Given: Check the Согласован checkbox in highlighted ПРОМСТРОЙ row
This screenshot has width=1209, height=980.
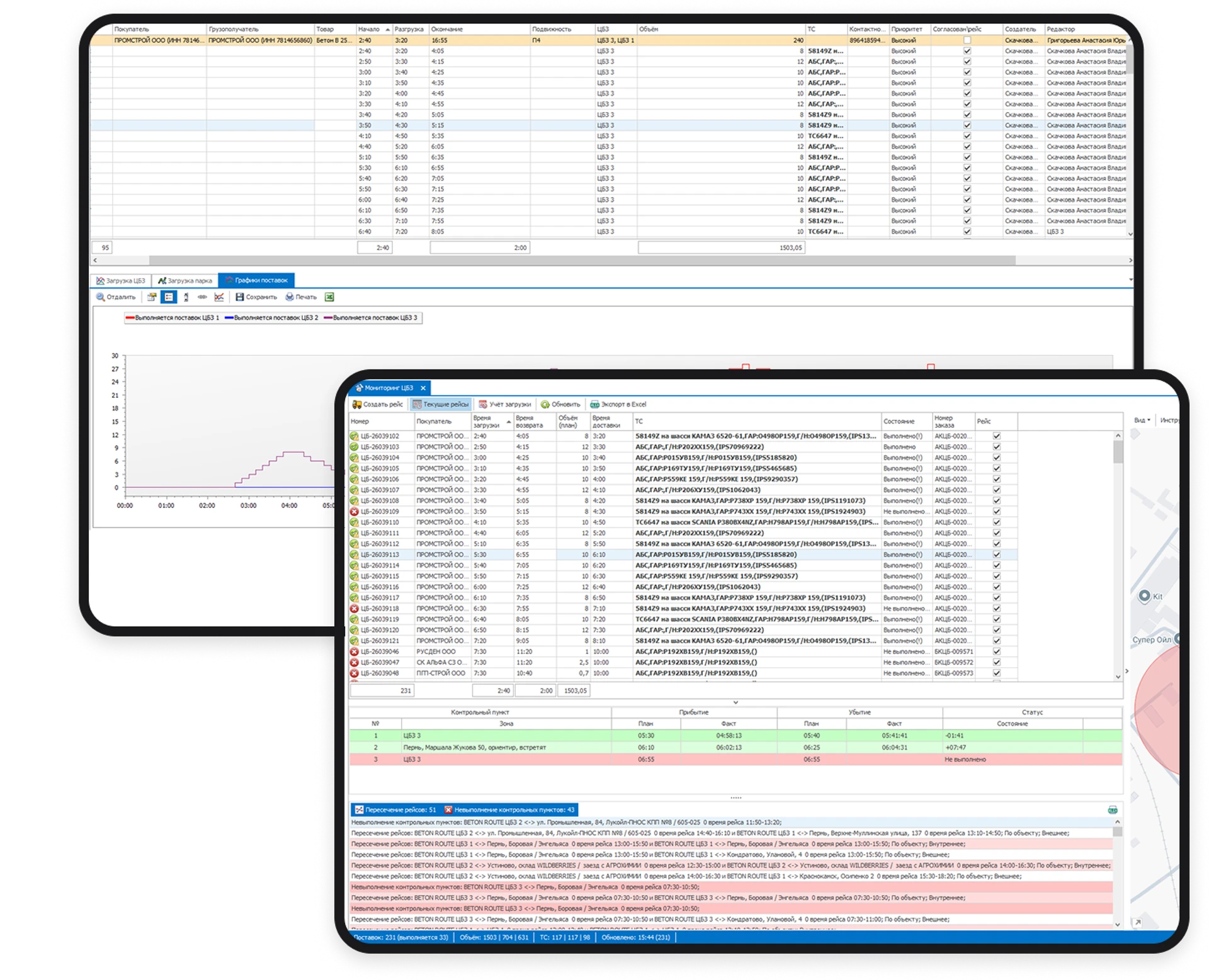Looking at the screenshot, I should 967,40.
